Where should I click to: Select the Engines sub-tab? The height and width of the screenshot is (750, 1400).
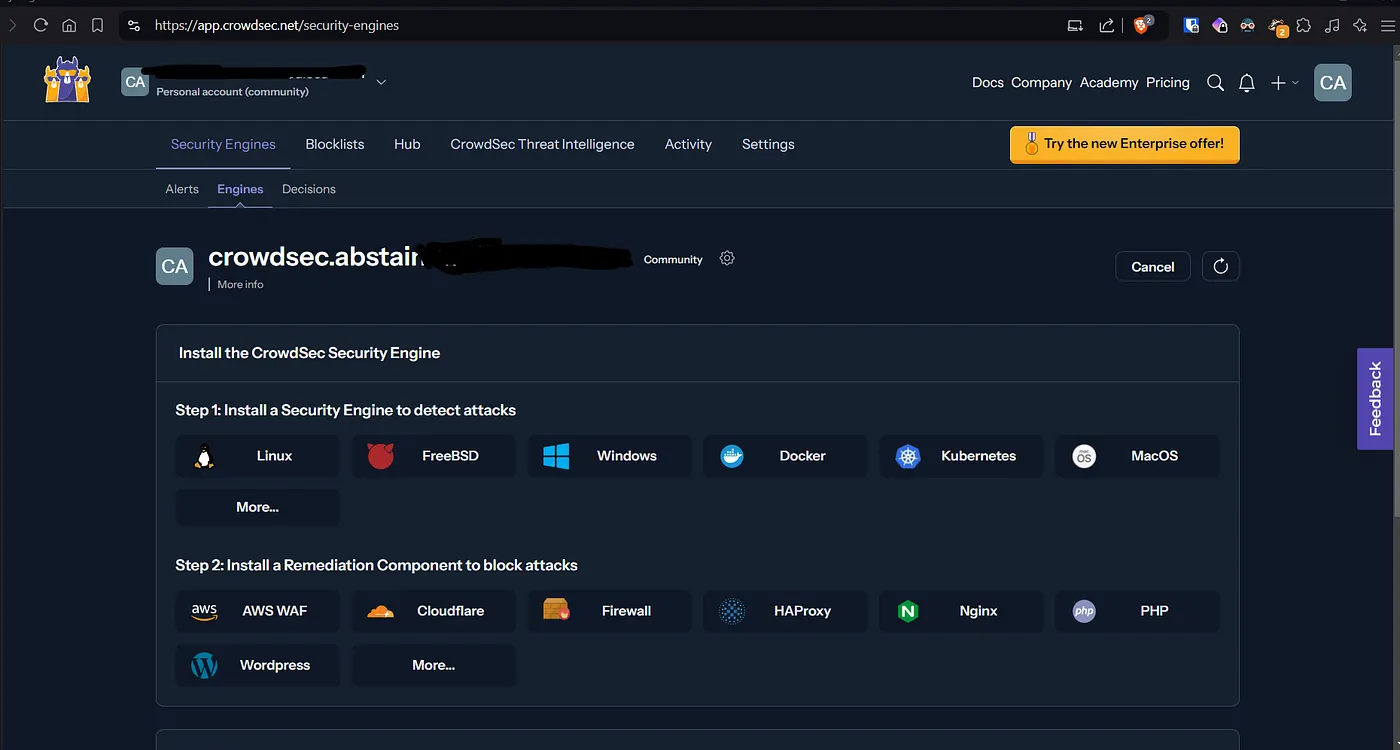[x=240, y=189]
